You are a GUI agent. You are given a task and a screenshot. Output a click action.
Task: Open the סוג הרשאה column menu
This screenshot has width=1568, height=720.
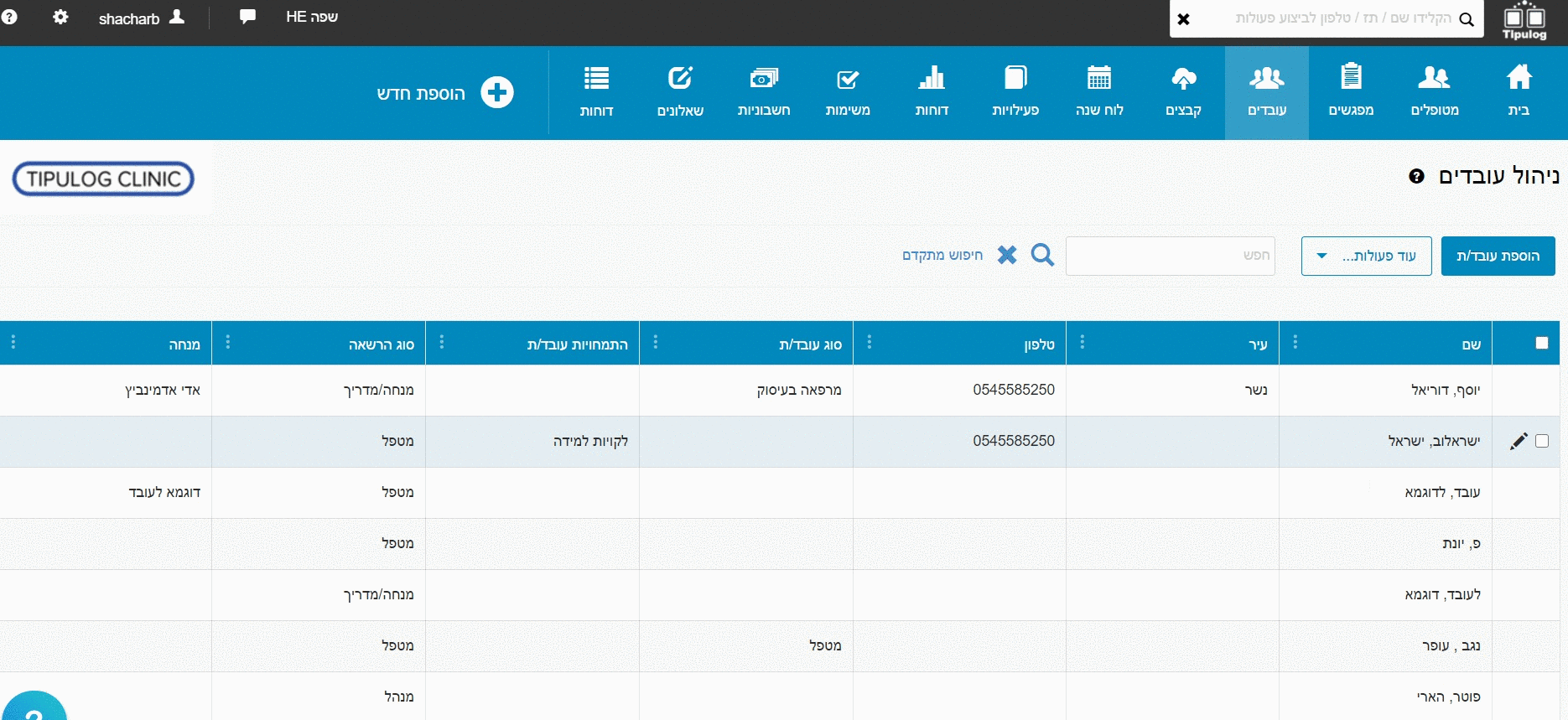(x=228, y=342)
